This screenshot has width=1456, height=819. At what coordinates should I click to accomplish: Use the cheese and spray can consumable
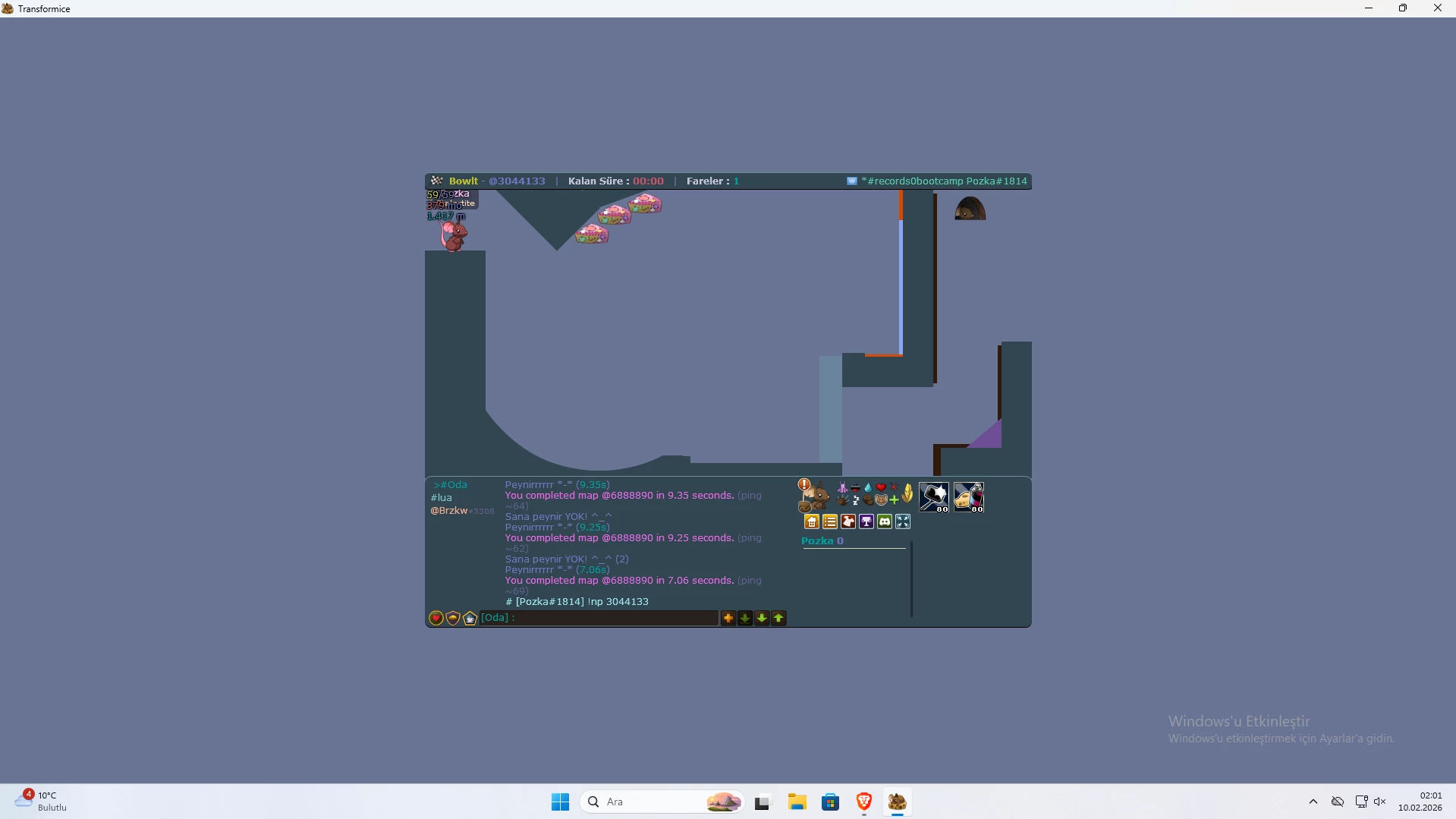pyautogui.click(x=969, y=497)
